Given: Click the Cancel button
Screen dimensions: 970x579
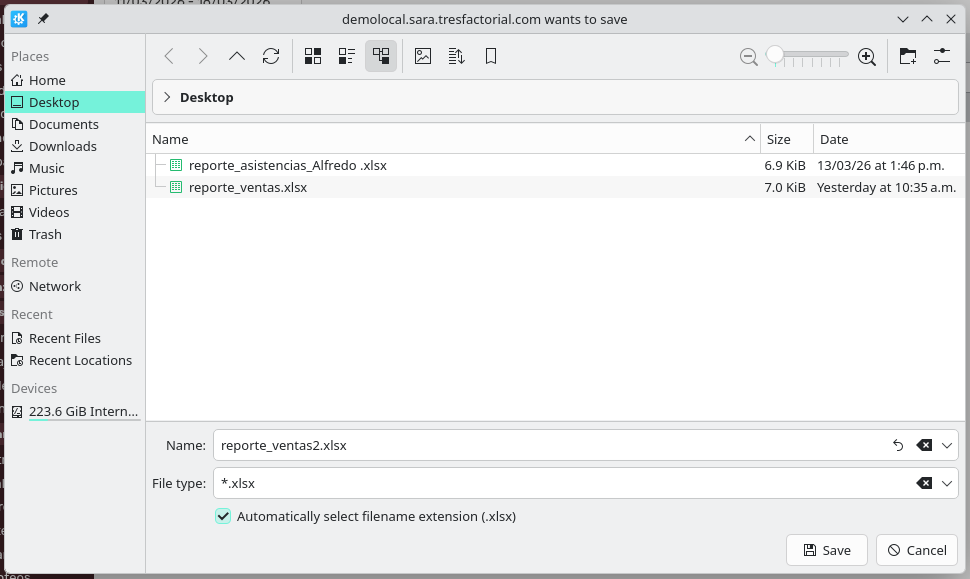Looking at the screenshot, I should pyautogui.click(x=916, y=550).
